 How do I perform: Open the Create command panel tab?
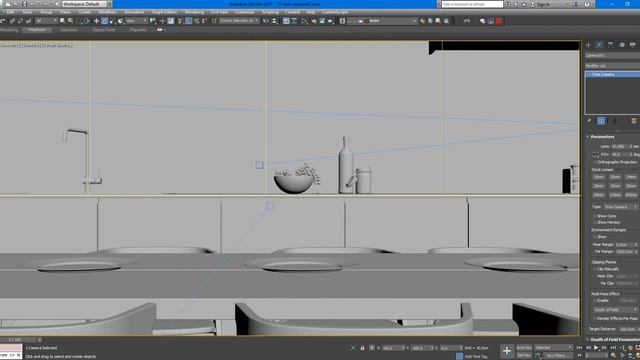click(588, 45)
